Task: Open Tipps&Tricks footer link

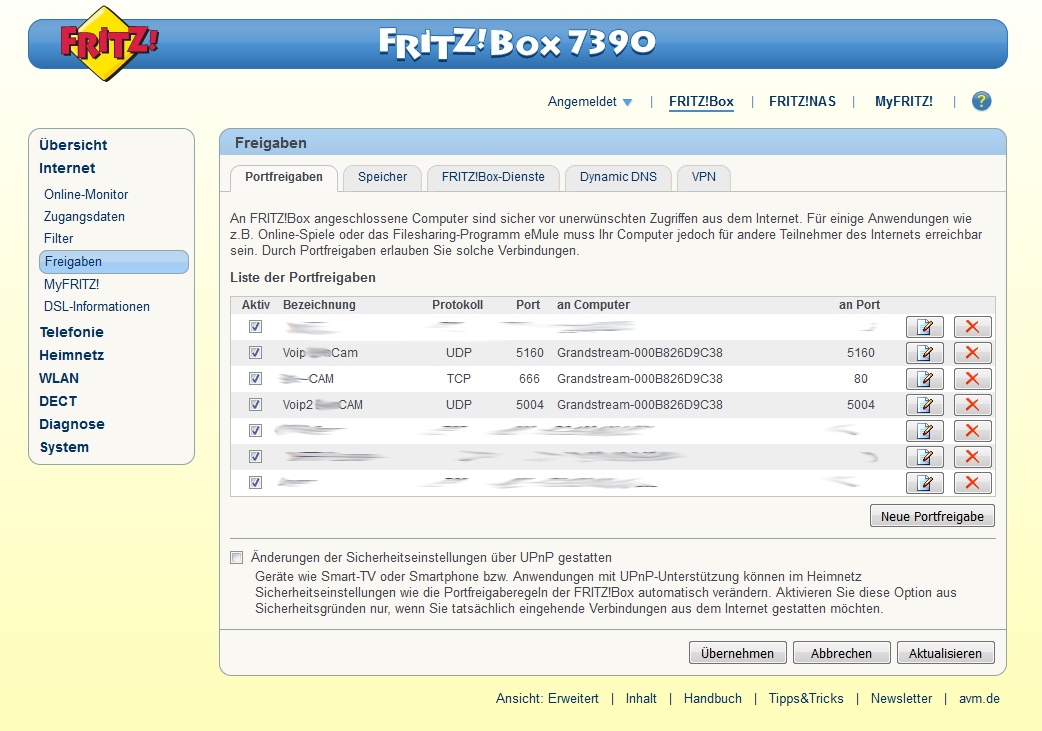Action: [x=806, y=698]
